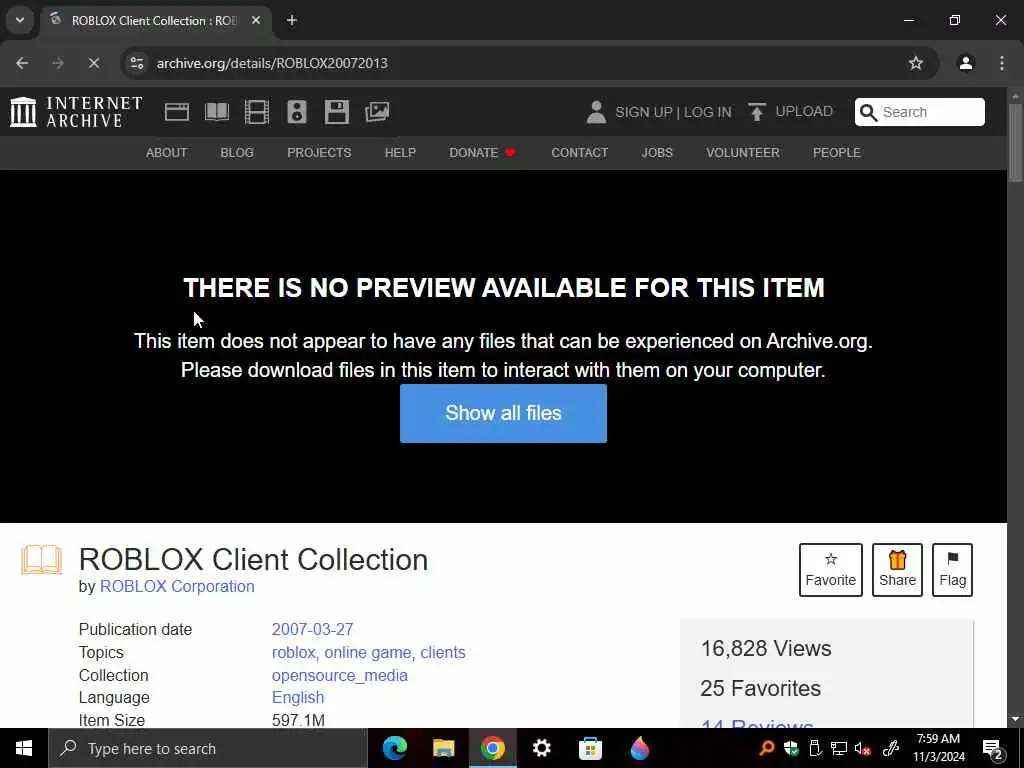Open the HELP menu item
Screen dimensions: 1024x768
click(400, 153)
